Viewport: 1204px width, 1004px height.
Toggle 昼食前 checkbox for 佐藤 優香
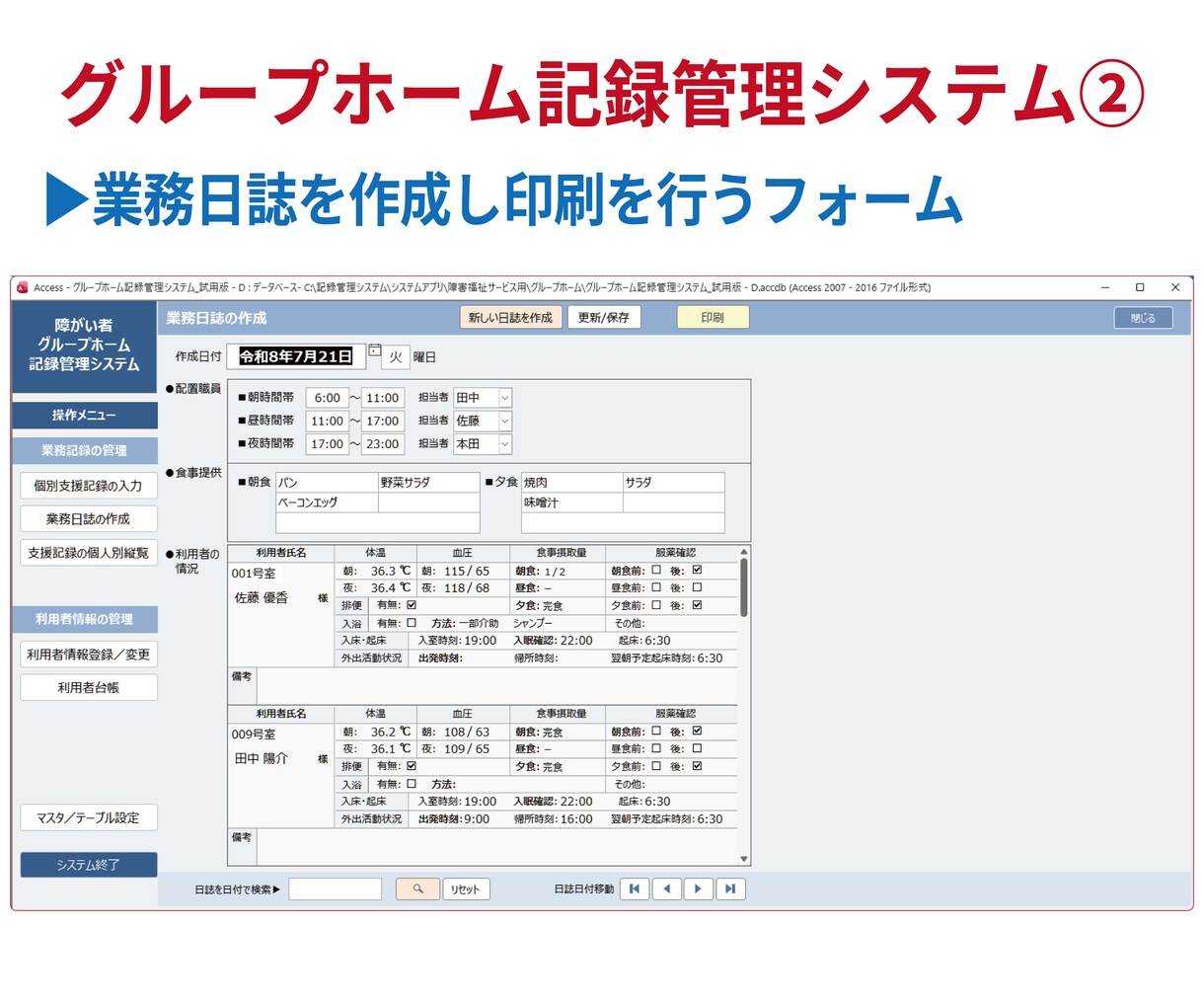click(656, 587)
